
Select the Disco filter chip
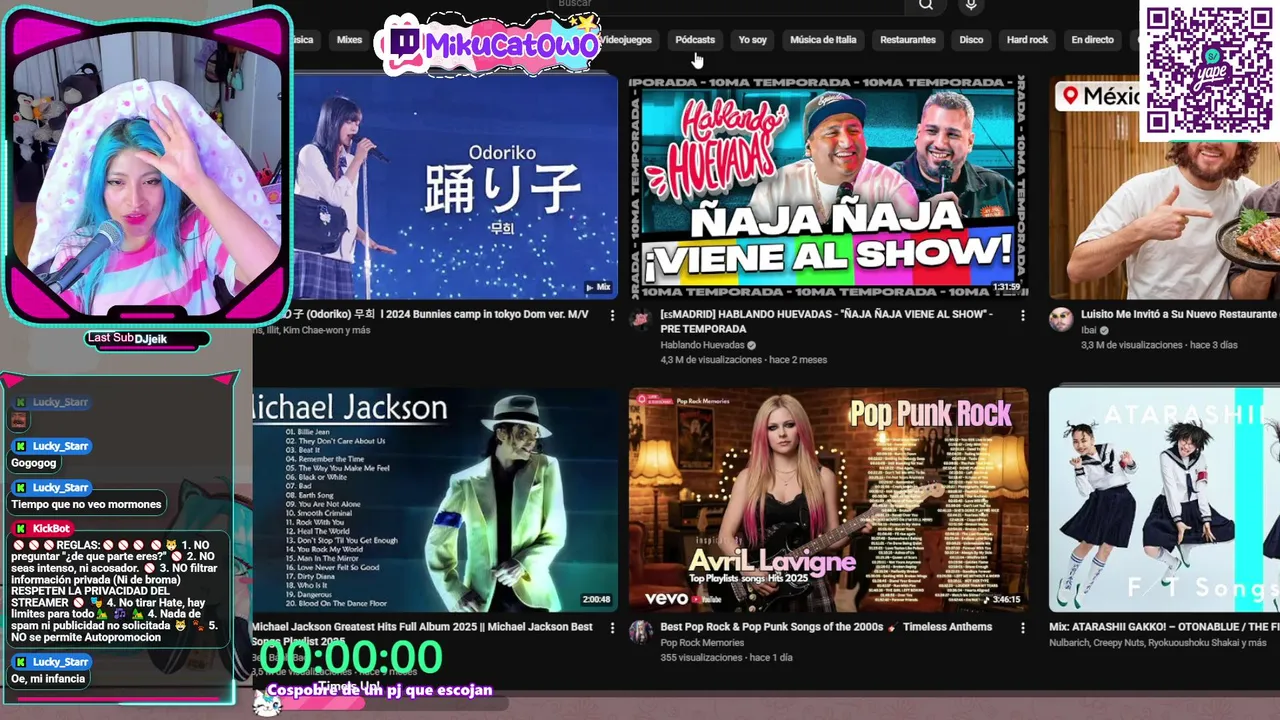[971, 40]
